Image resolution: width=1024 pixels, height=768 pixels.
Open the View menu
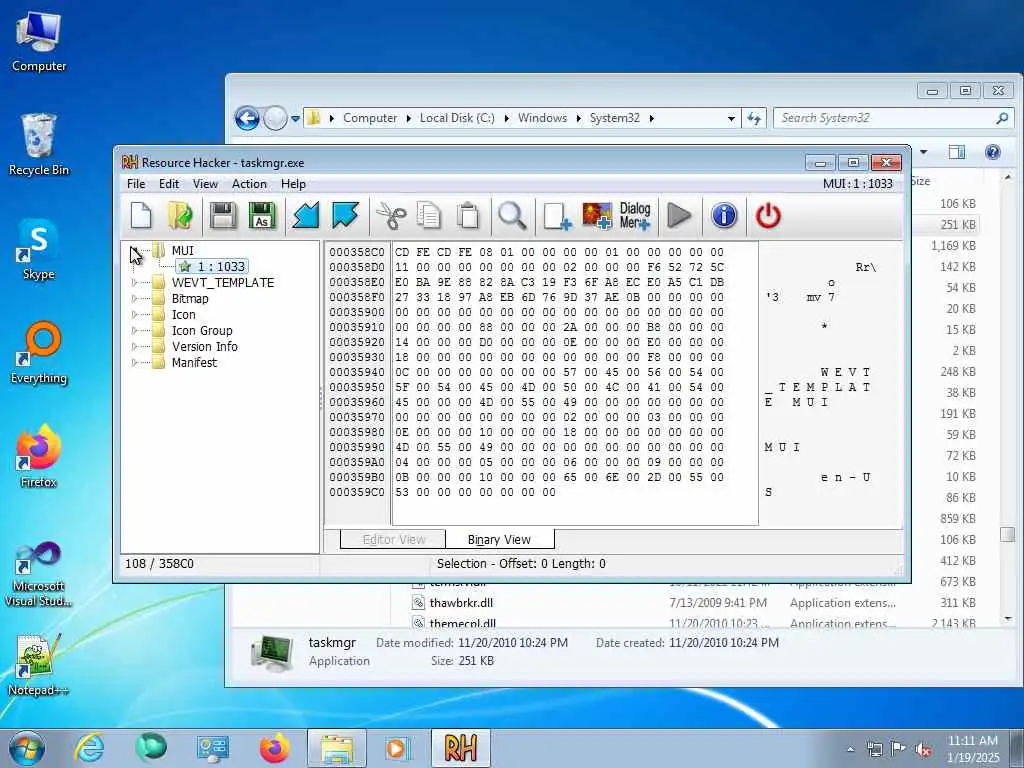(205, 184)
